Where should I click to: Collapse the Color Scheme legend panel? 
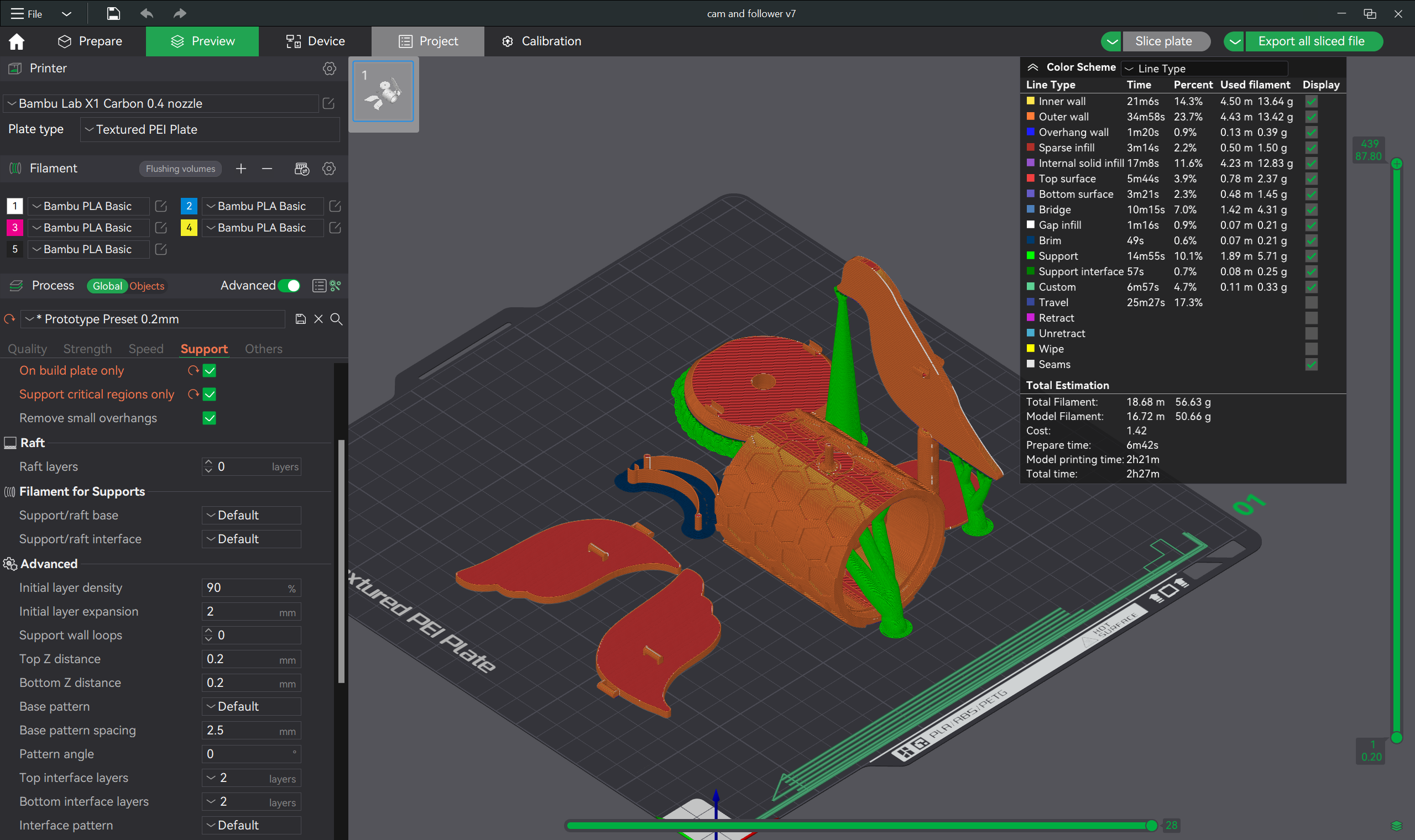point(1033,67)
